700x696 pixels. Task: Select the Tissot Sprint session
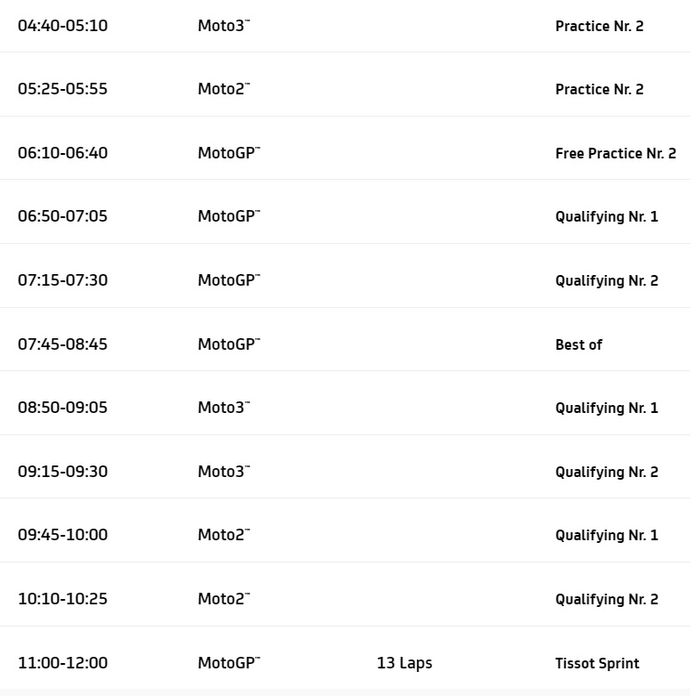tap(597, 663)
